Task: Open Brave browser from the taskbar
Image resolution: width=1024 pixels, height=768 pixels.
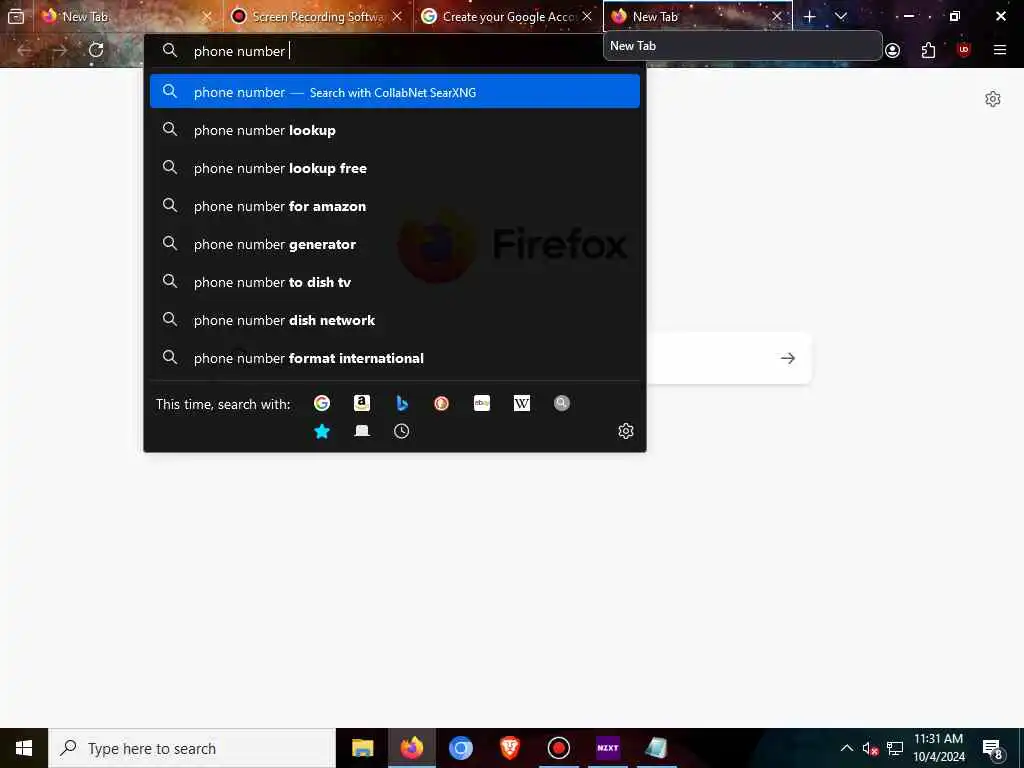Action: [x=509, y=748]
